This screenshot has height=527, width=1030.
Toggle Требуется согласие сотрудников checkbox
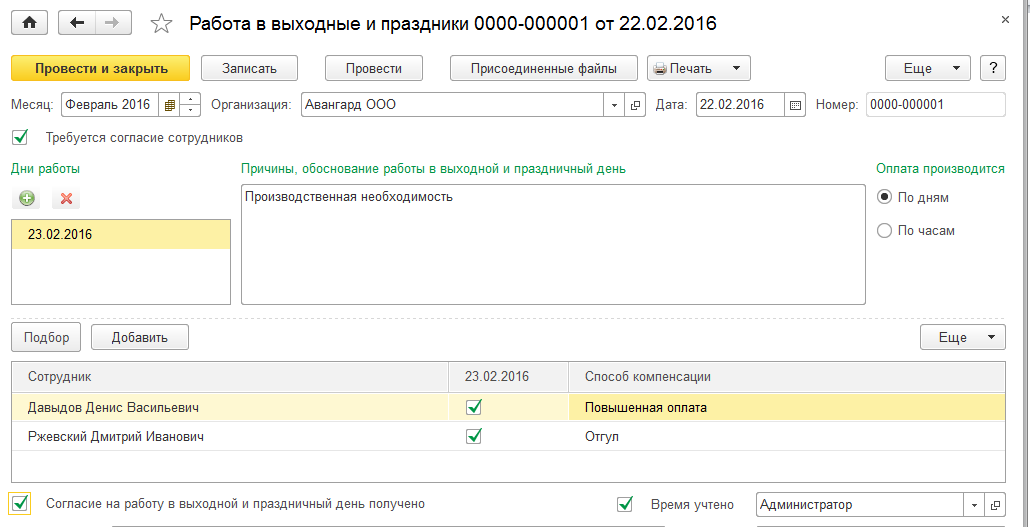[x=21, y=137]
